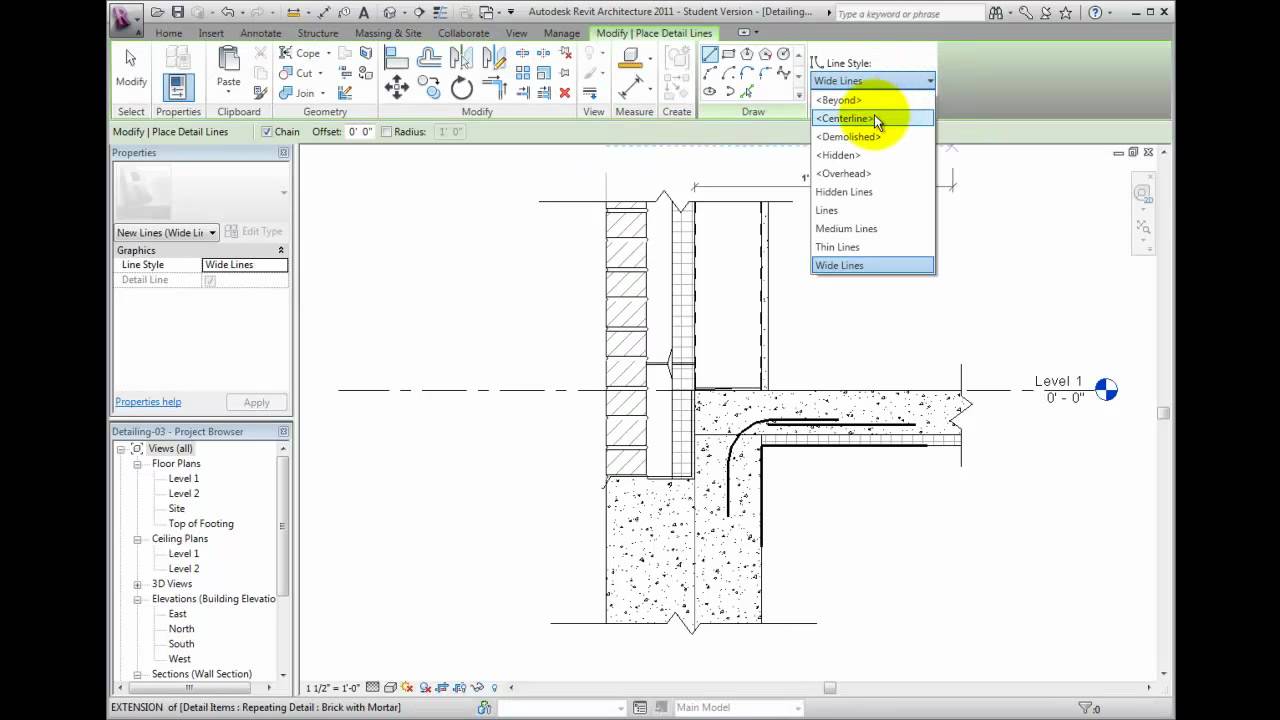The width and height of the screenshot is (1280, 720).
Task: Select the Line draw tool
Action: tap(709, 54)
